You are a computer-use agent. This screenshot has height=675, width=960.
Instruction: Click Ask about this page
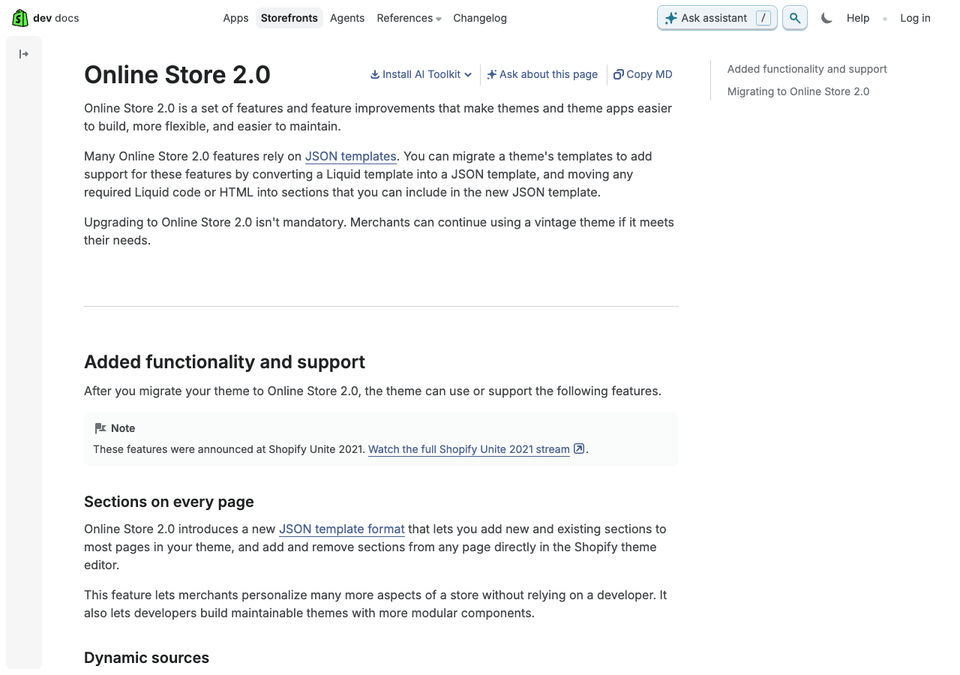tap(542, 74)
